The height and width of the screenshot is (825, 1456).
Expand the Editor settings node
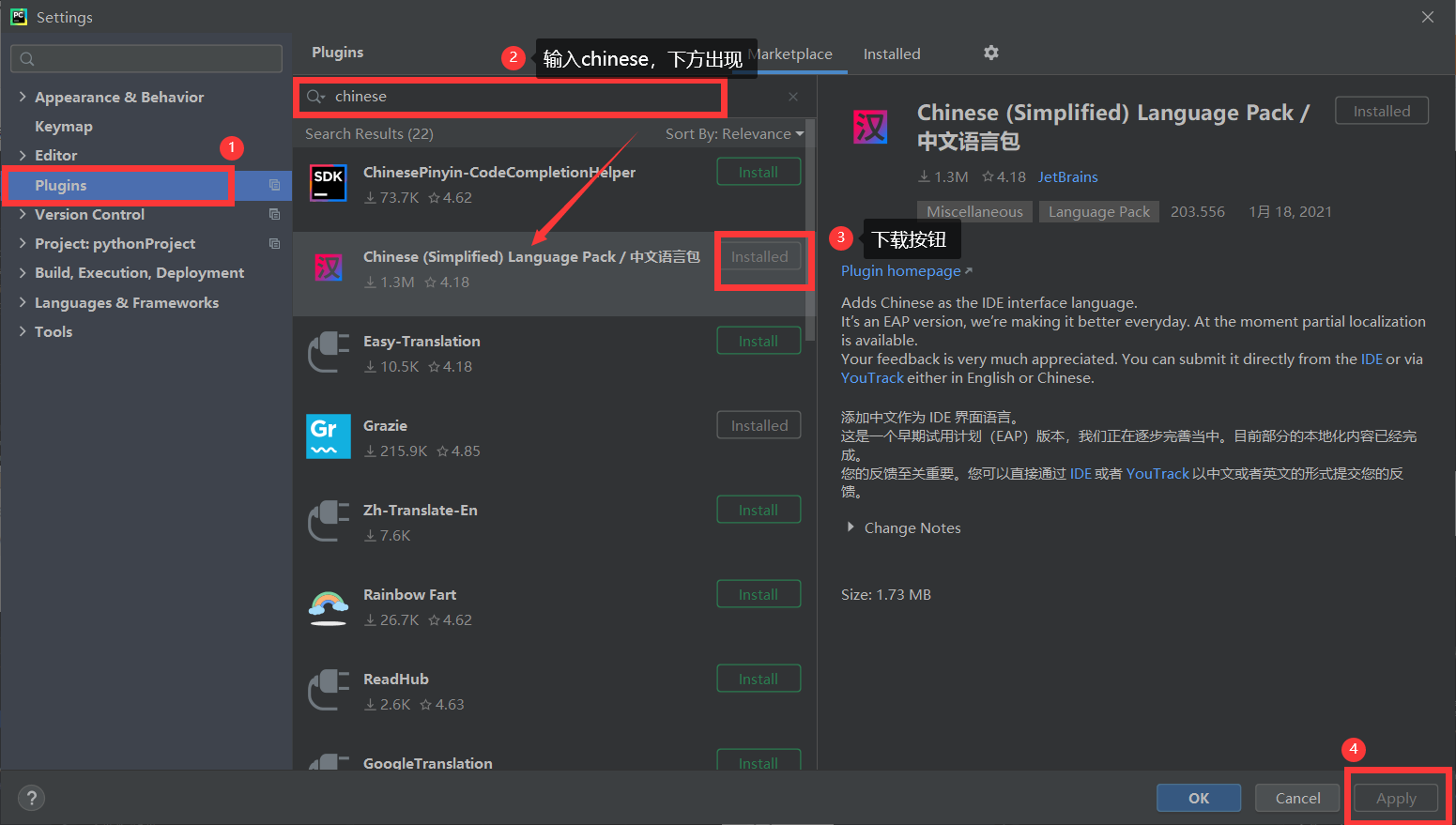pos(23,155)
